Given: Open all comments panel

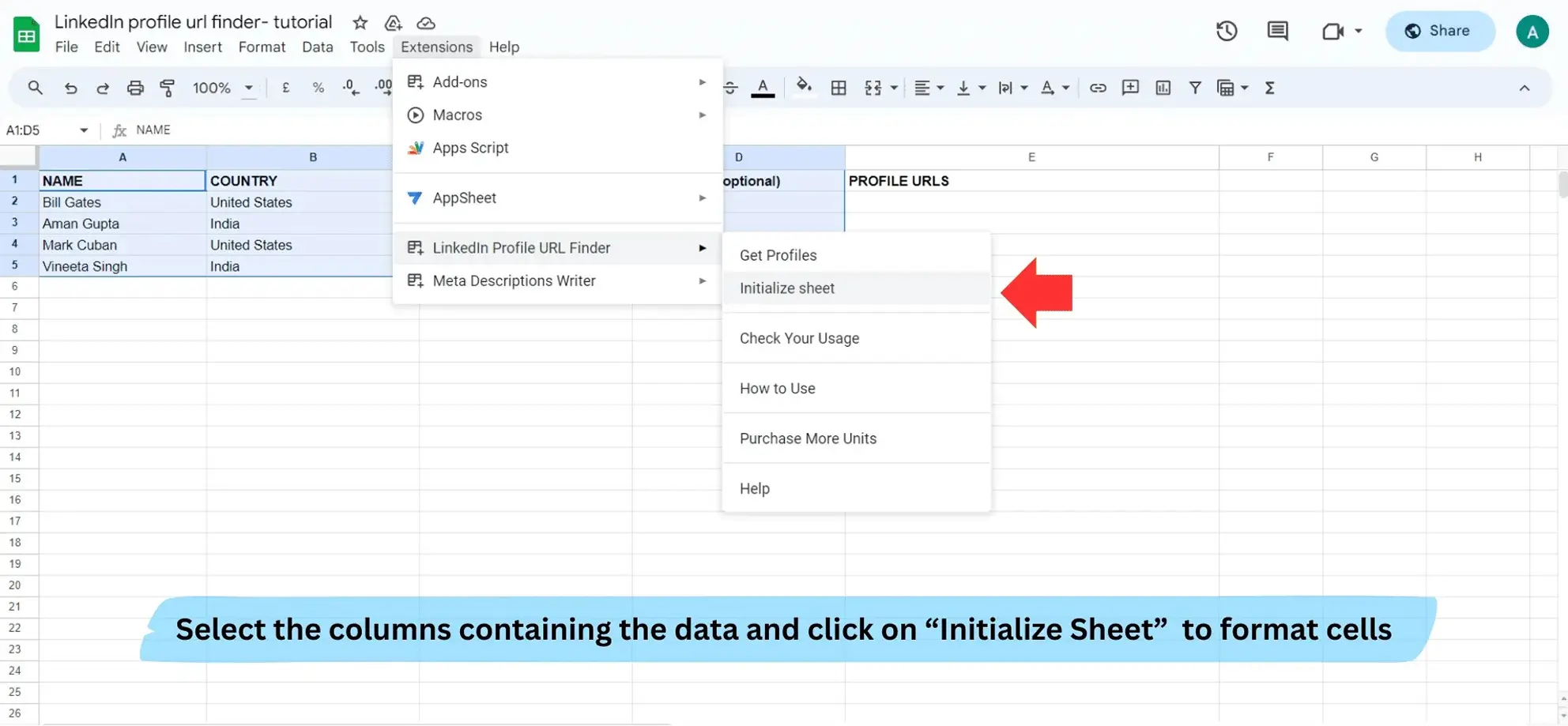Looking at the screenshot, I should tap(1277, 31).
